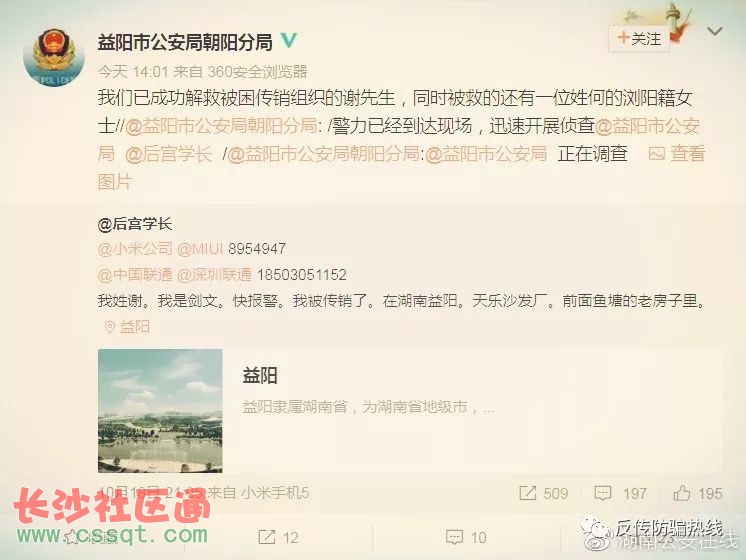Click the bottom repost icon showing 12
Image resolution: width=746 pixels, height=560 pixels.
coord(266,537)
